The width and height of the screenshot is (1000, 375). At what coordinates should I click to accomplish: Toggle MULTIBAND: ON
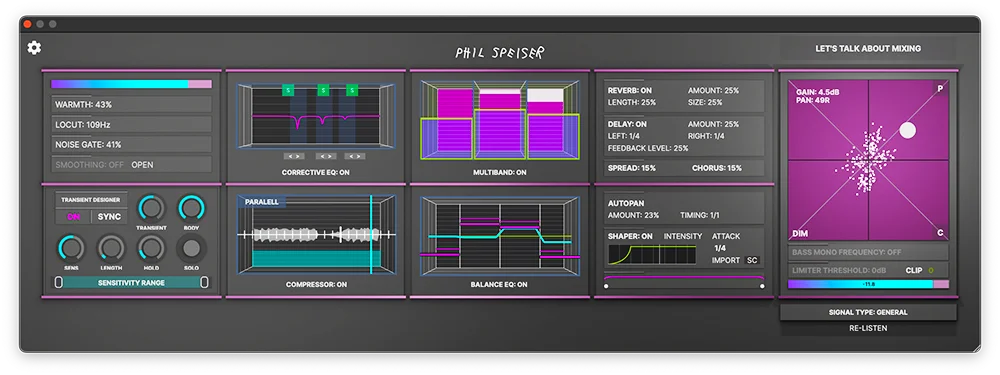point(500,173)
